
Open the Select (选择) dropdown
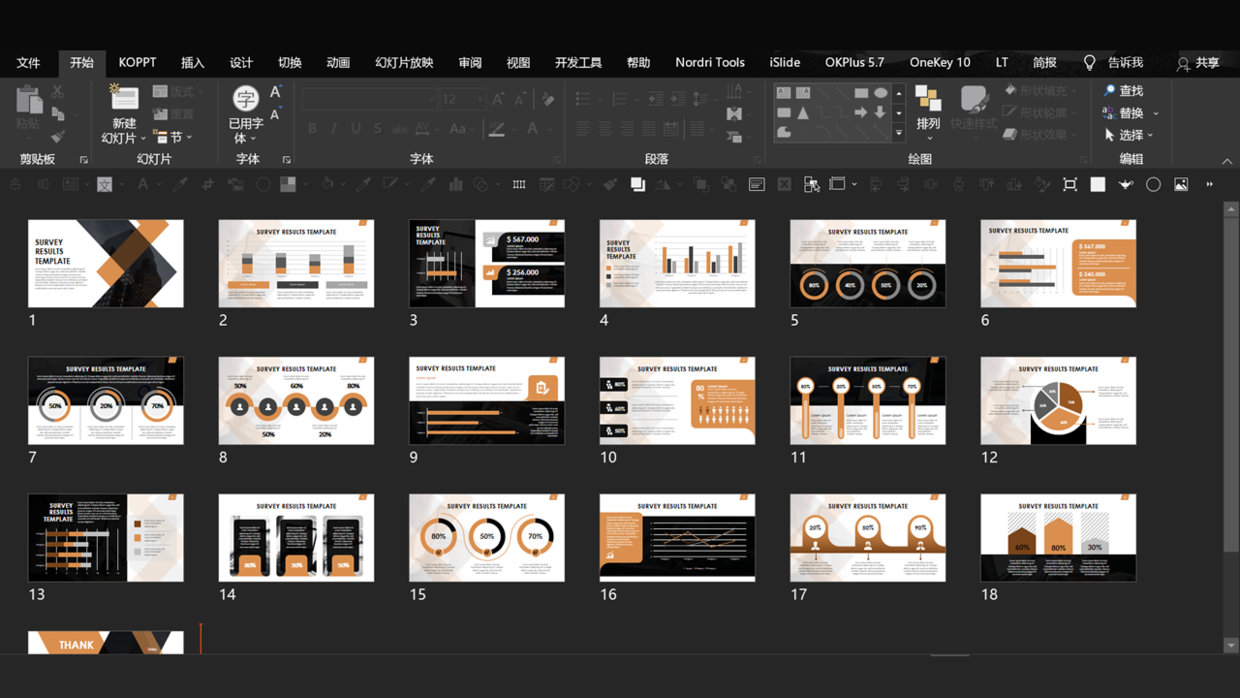[1130, 135]
